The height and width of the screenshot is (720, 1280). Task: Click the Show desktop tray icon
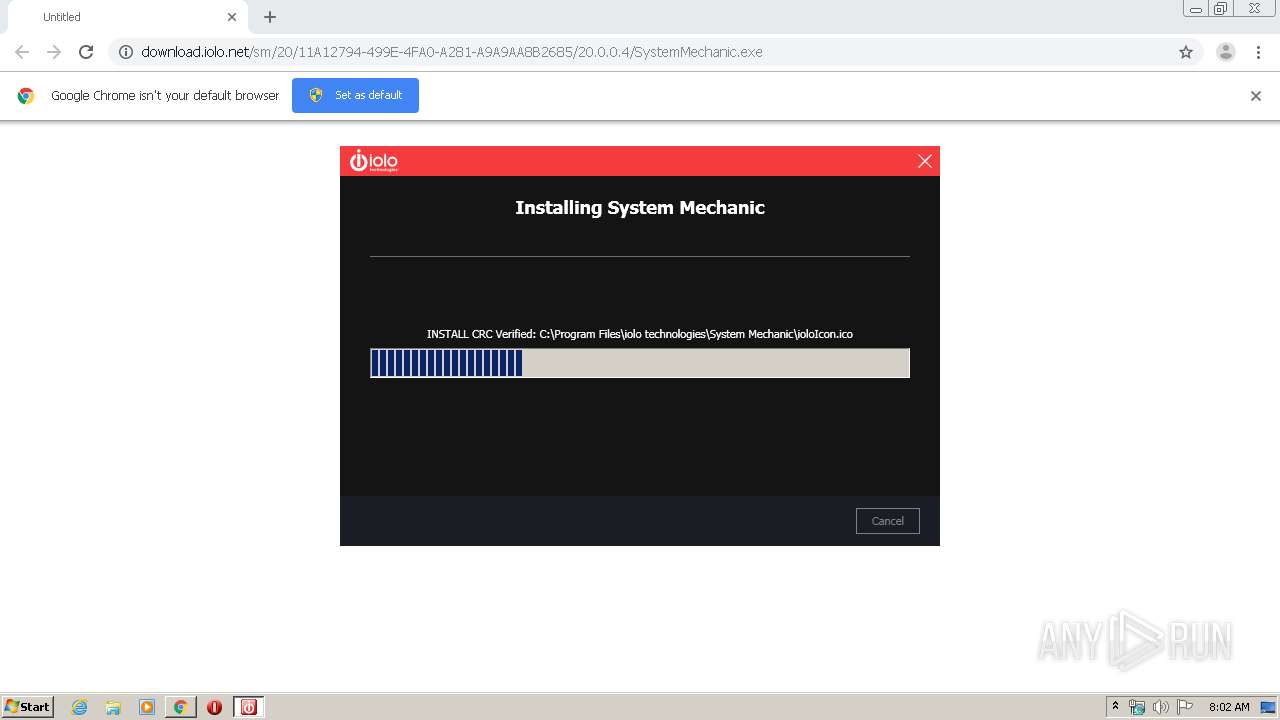[1268, 707]
